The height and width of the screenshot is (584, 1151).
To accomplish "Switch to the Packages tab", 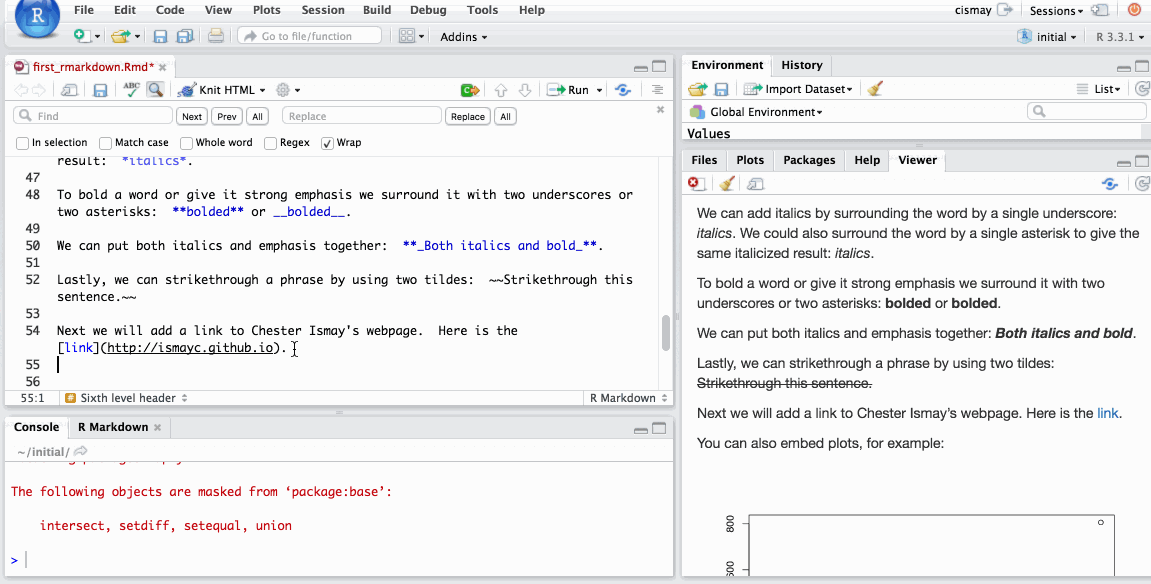I will (809, 160).
